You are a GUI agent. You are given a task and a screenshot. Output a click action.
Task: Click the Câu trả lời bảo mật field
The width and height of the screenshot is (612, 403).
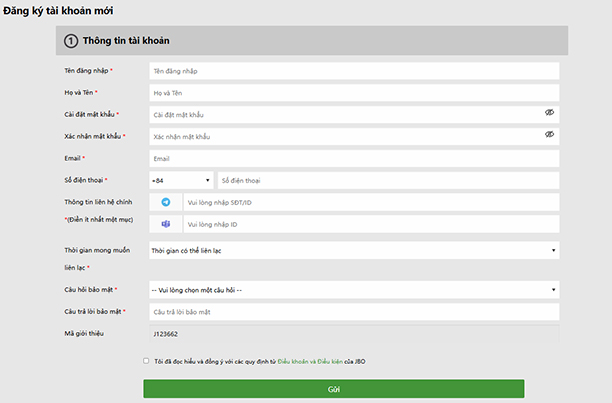click(352, 312)
